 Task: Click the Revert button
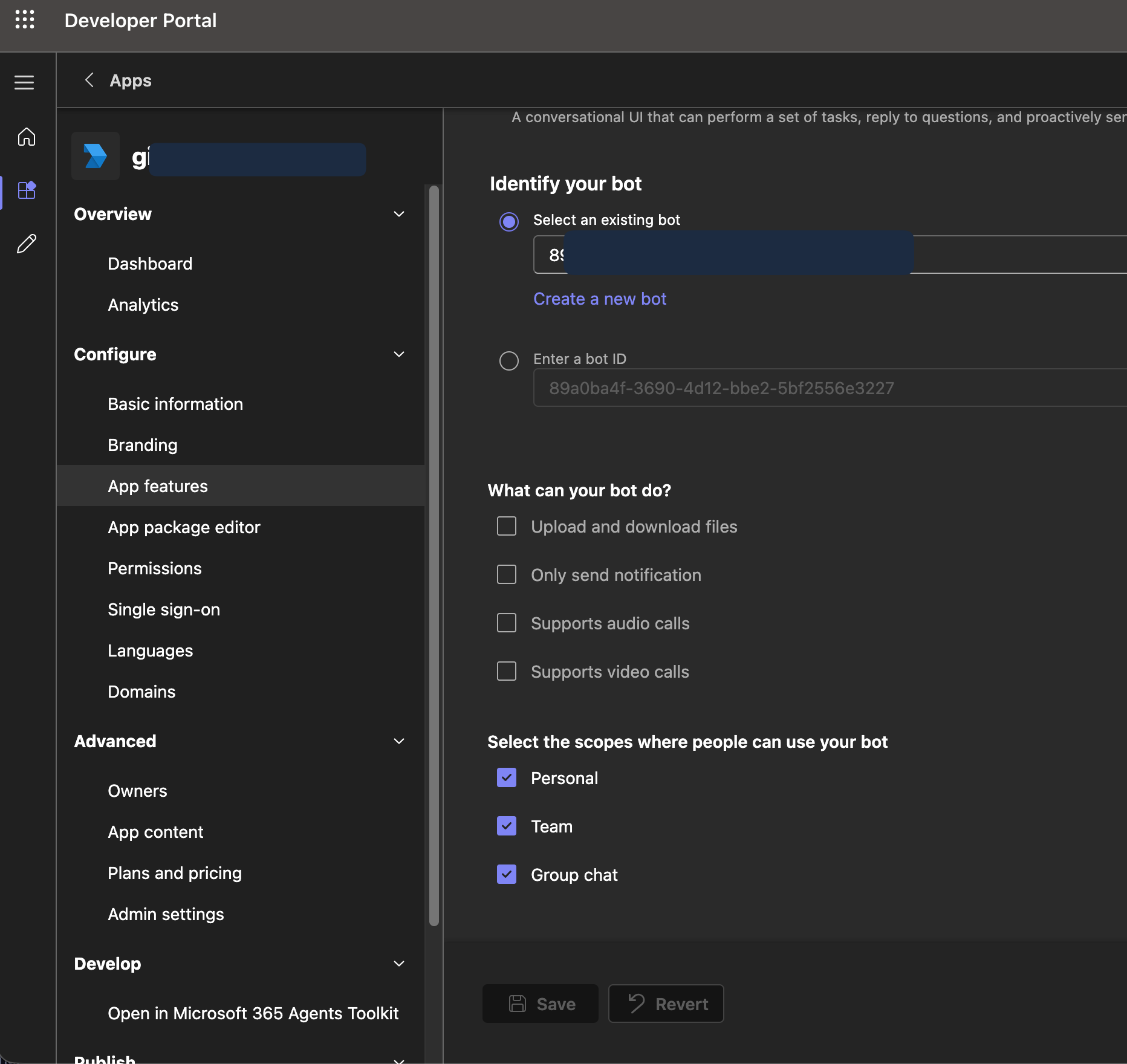point(666,1004)
